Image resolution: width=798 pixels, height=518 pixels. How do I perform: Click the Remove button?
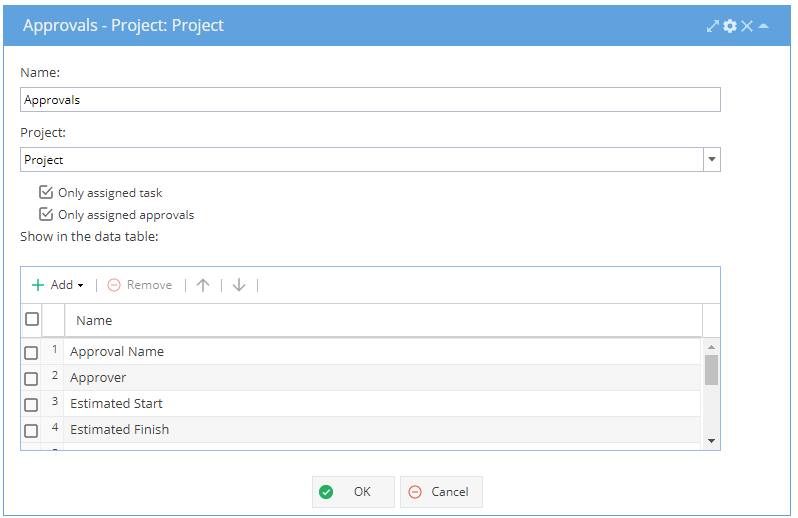pos(139,285)
